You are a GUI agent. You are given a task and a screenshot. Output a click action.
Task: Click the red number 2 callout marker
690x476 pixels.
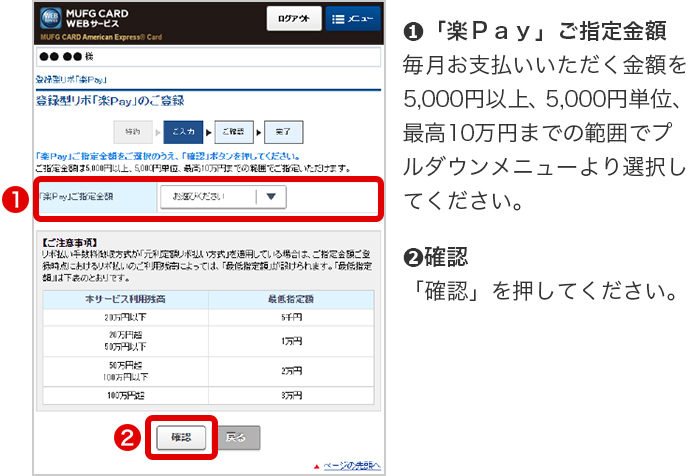pyautogui.click(x=127, y=437)
